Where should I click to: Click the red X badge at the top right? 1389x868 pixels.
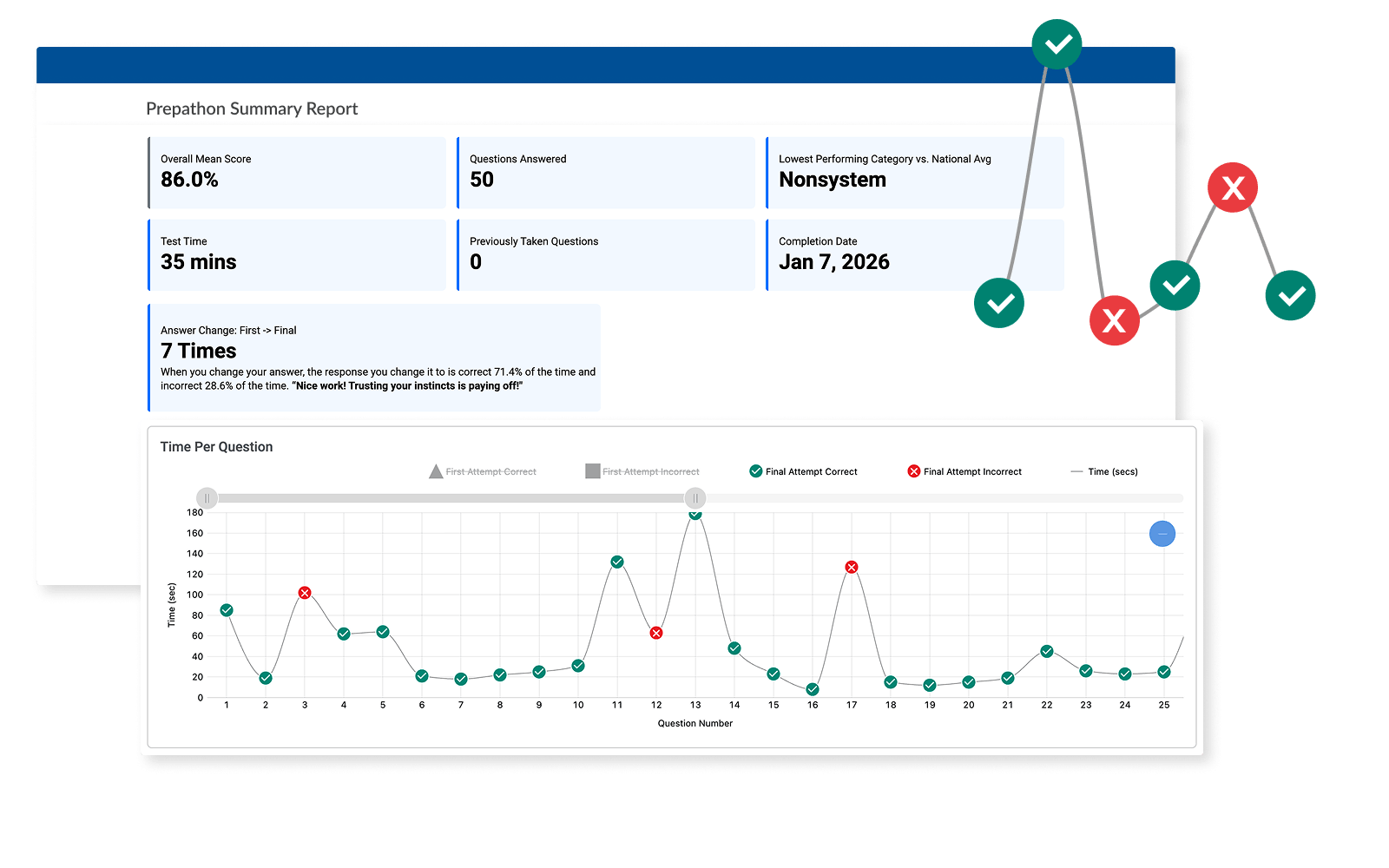pos(1233,187)
